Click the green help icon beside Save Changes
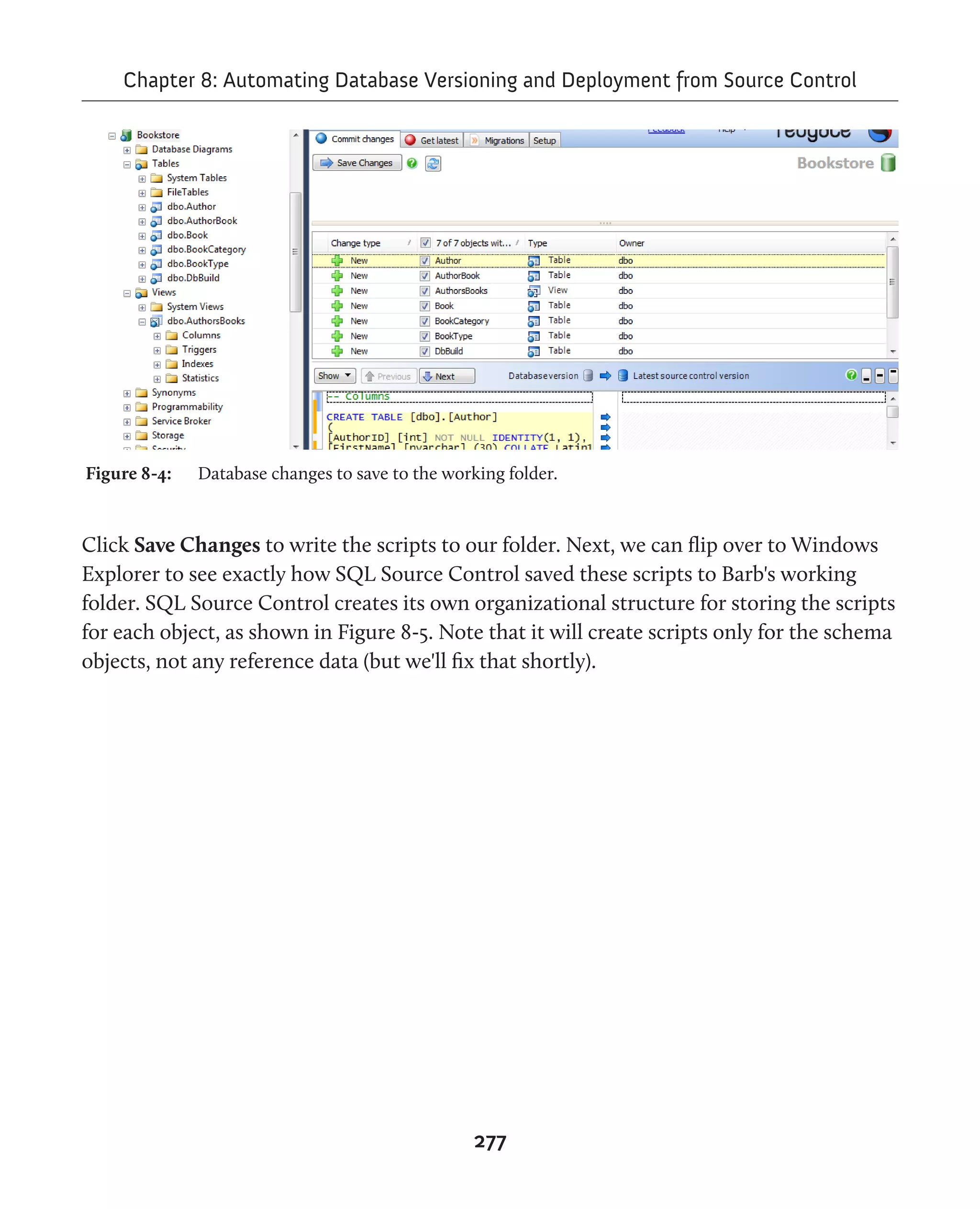This screenshot has height=1209, width=980. 412,163
